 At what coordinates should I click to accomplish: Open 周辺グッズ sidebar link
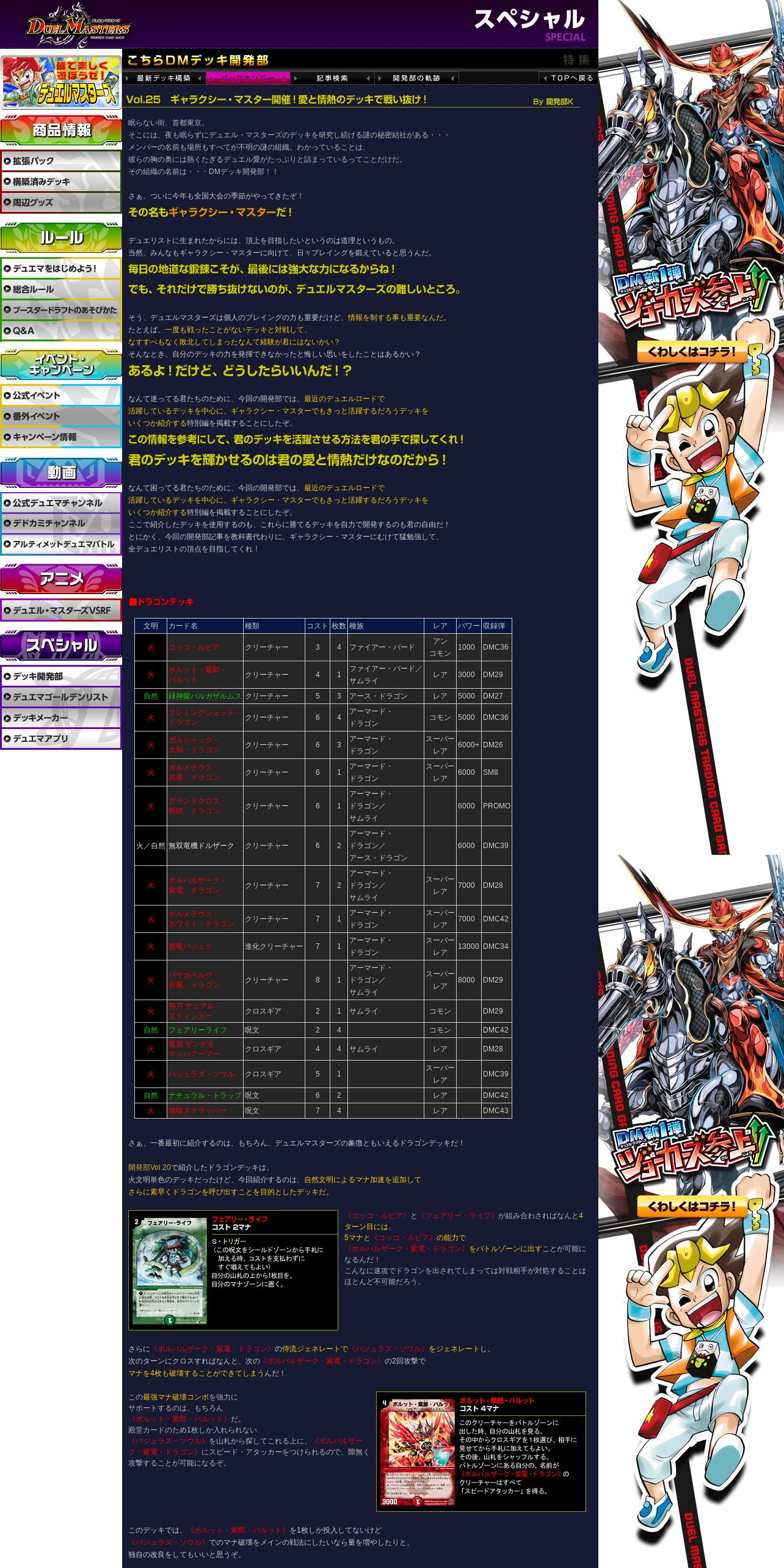click(x=61, y=203)
